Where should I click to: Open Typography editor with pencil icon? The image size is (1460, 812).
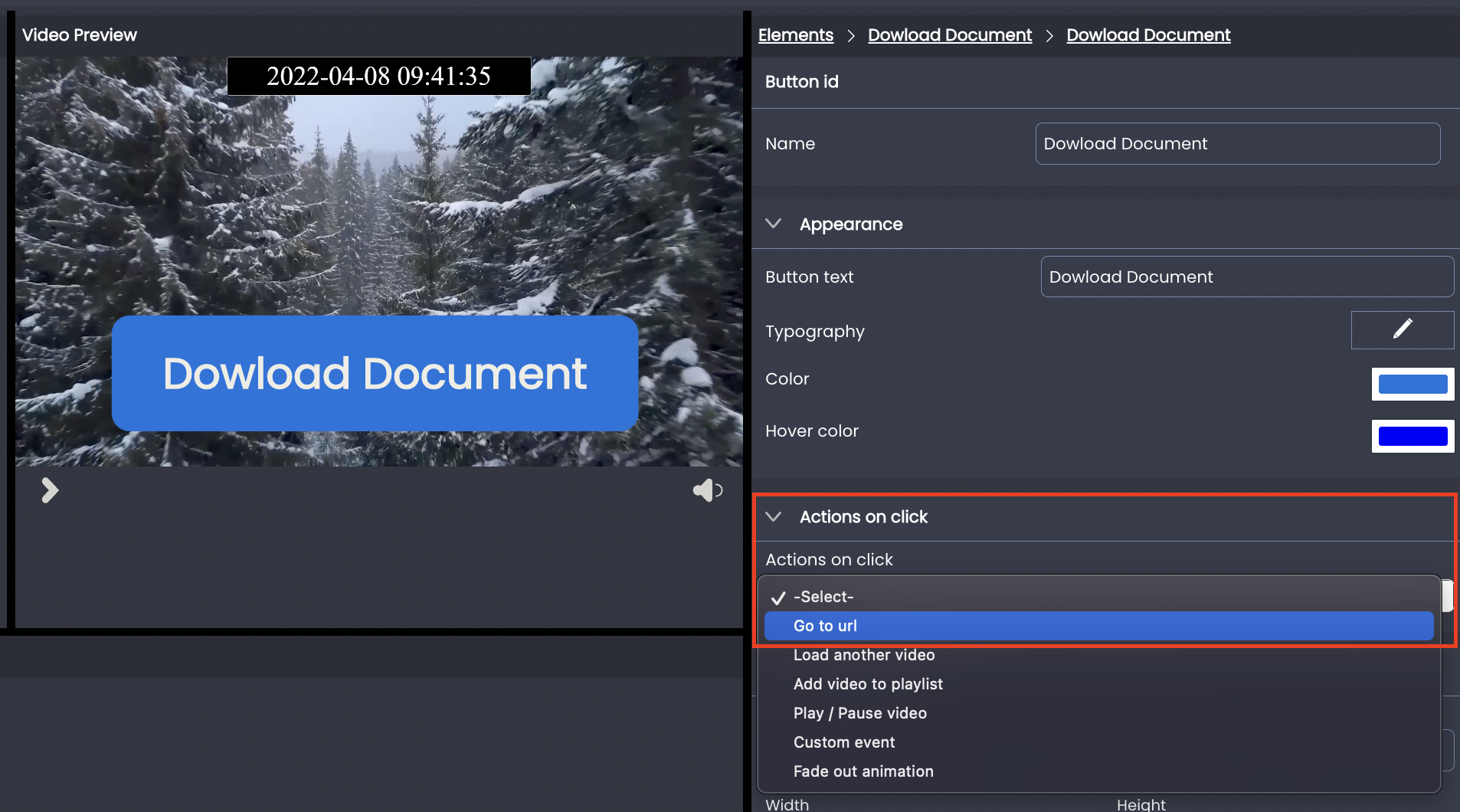[x=1402, y=330]
